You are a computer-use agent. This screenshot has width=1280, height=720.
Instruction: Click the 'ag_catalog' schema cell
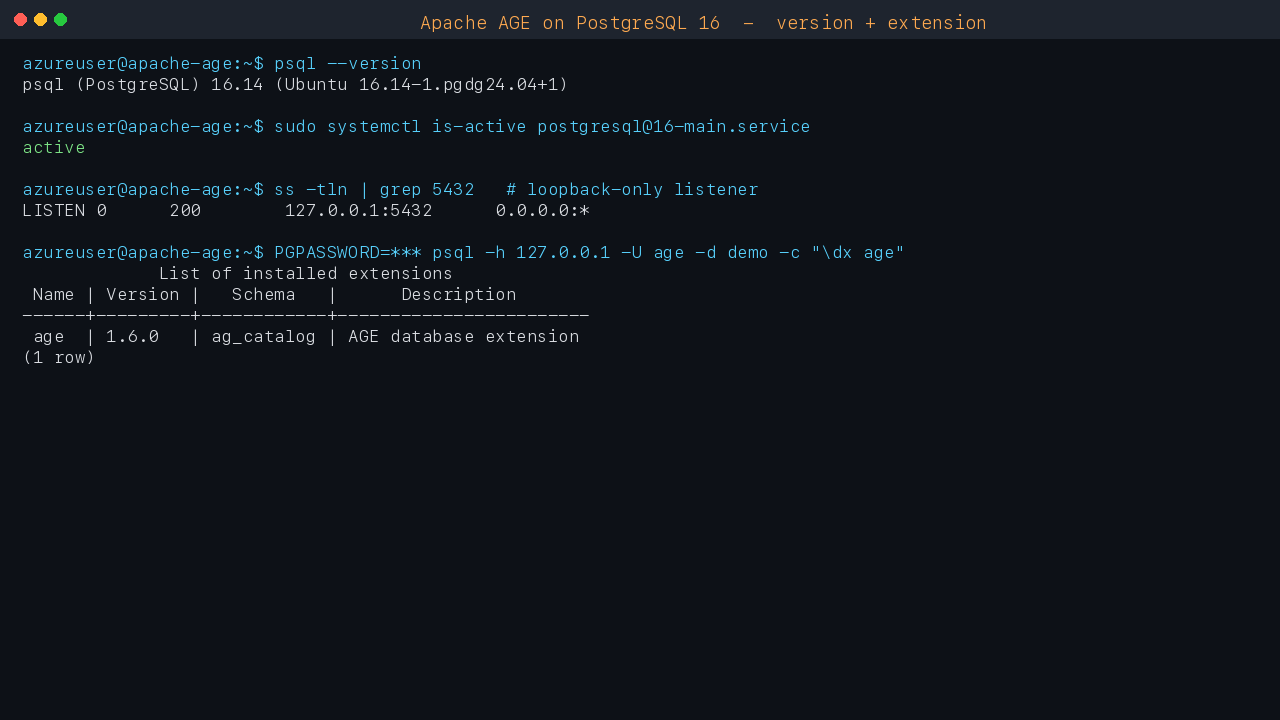(264, 337)
